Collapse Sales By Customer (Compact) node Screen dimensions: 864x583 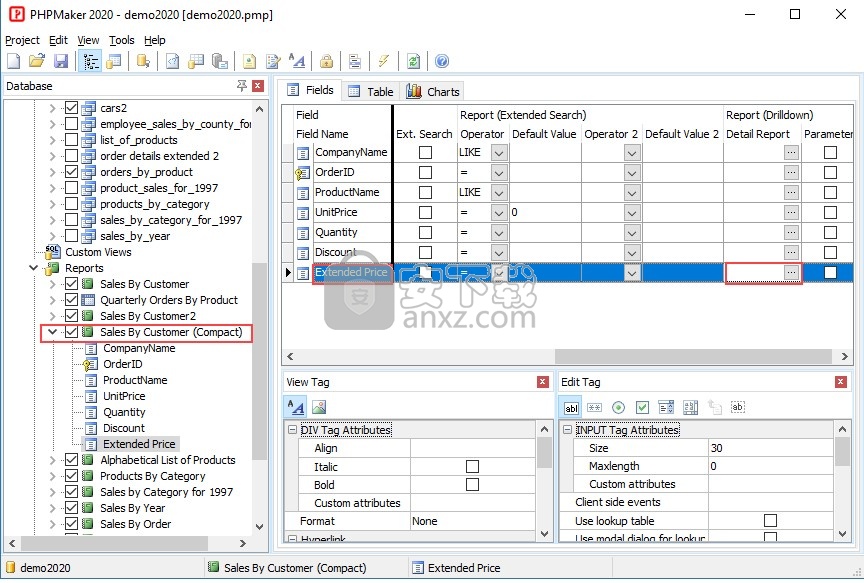52,332
